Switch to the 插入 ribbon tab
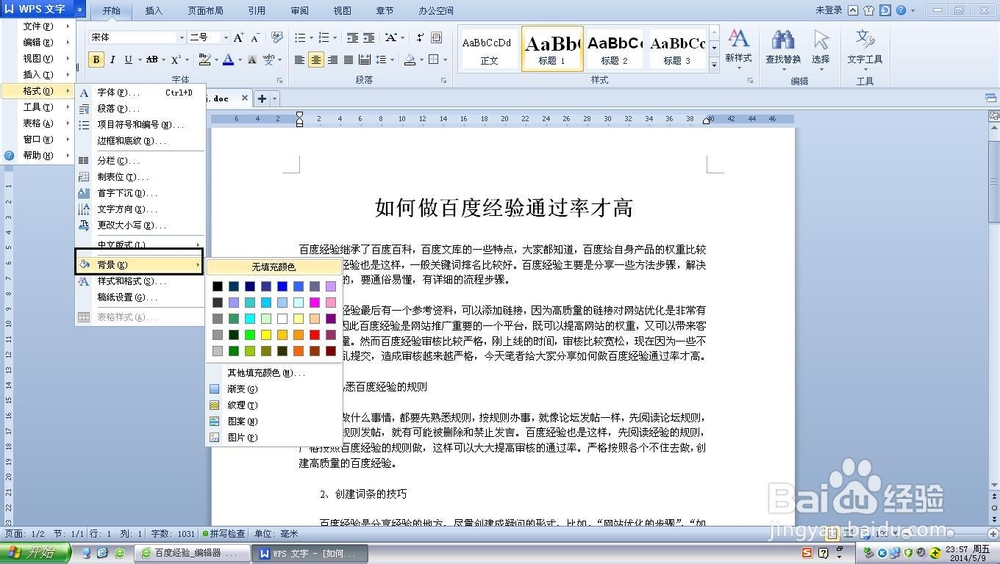Image resolution: width=1000 pixels, height=564 pixels. pyautogui.click(x=154, y=10)
